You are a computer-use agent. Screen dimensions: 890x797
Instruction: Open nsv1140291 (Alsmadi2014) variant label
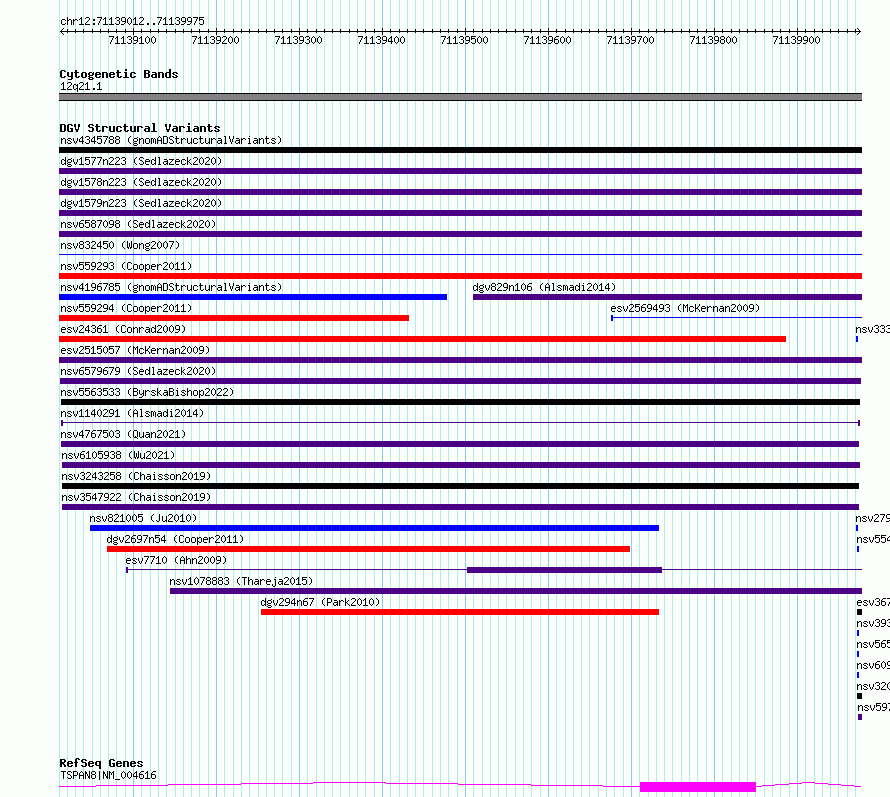tap(132, 413)
